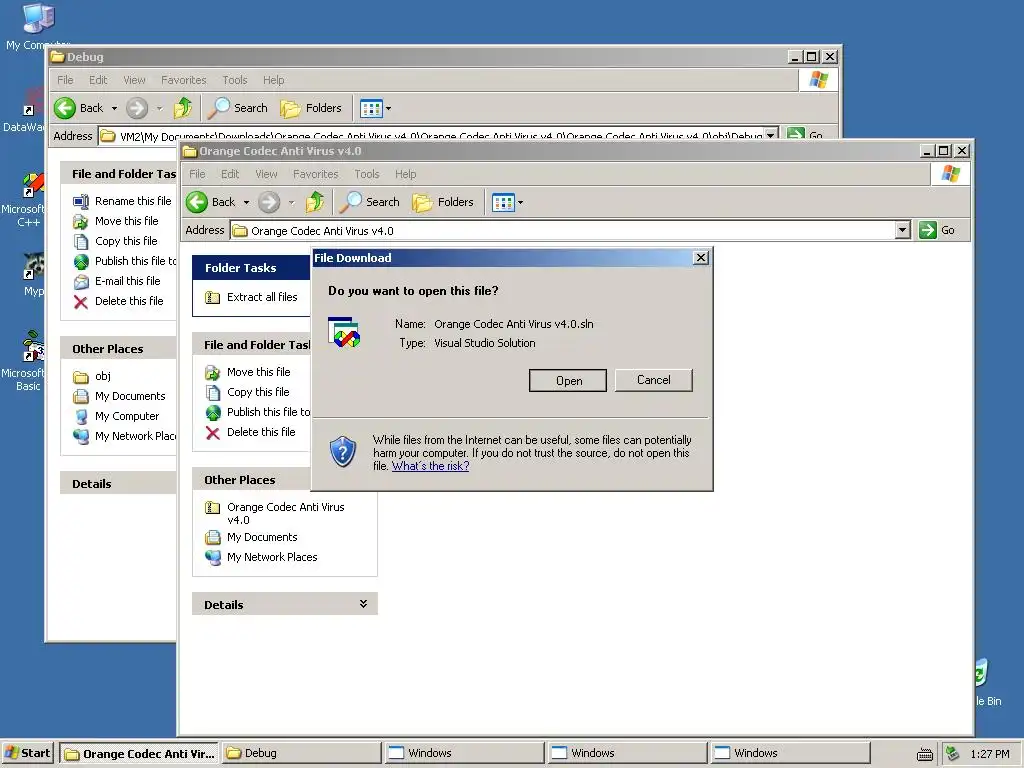Open File menu in Orange Codec window
Image resolution: width=1024 pixels, height=768 pixels.
click(x=197, y=174)
